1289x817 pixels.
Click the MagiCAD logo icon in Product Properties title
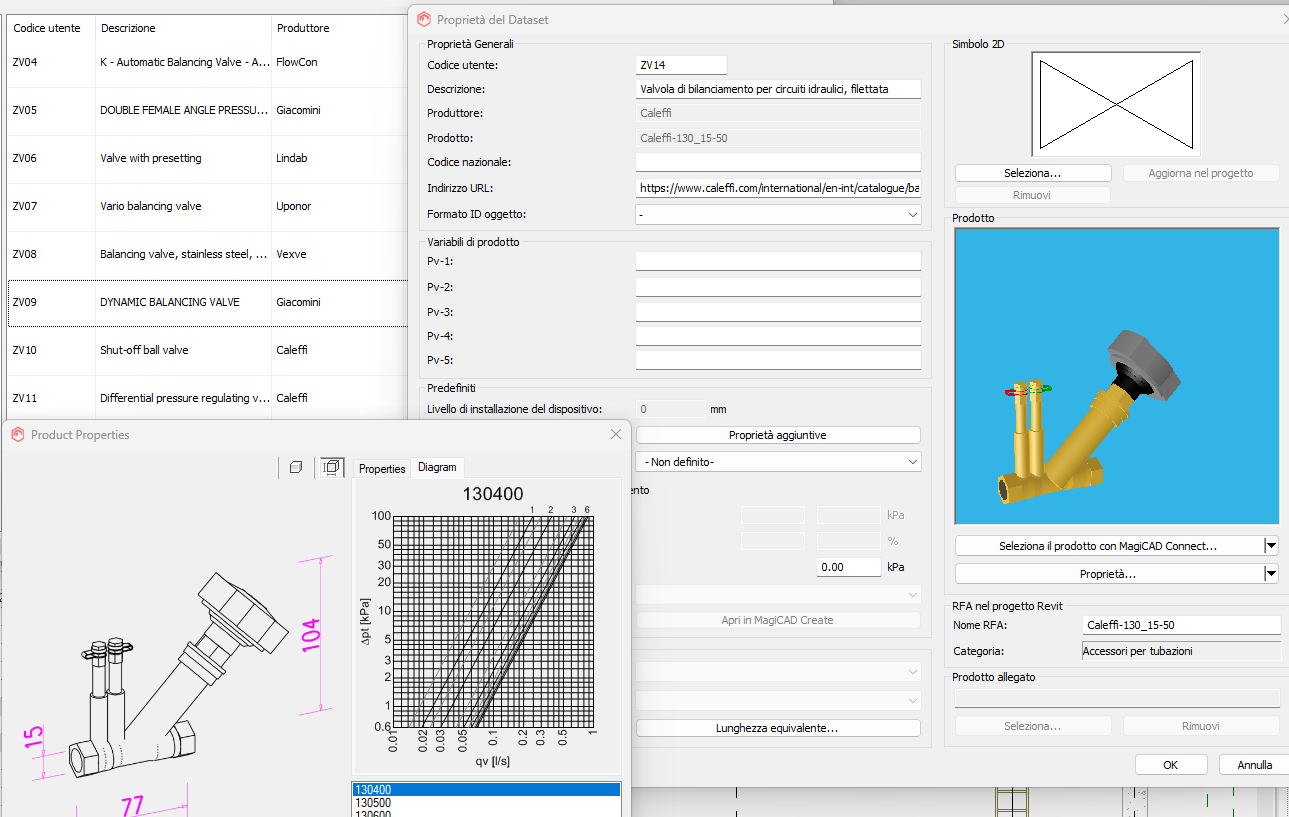[x=17, y=435]
